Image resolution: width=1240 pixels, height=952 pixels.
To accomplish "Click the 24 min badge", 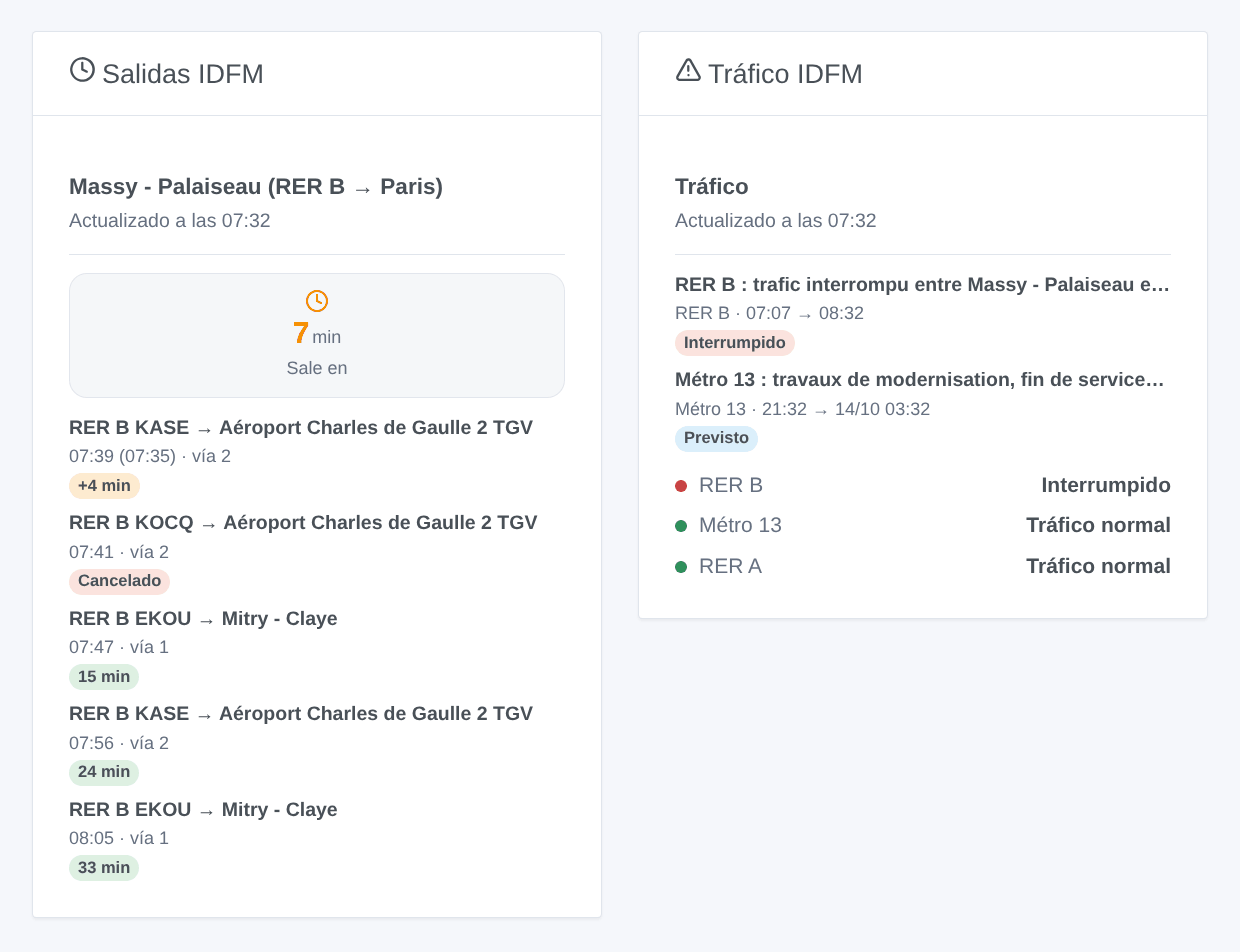I will [x=104, y=772].
